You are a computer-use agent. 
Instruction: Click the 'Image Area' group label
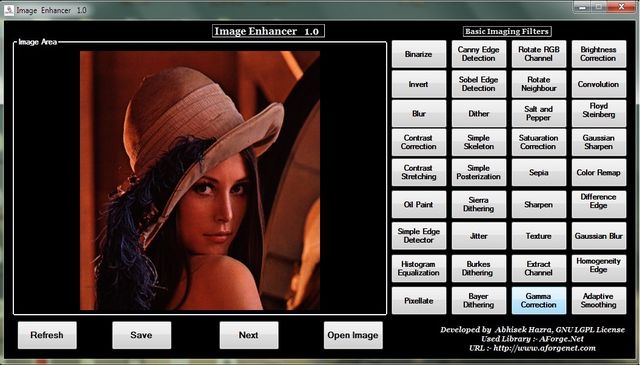(38, 42)
